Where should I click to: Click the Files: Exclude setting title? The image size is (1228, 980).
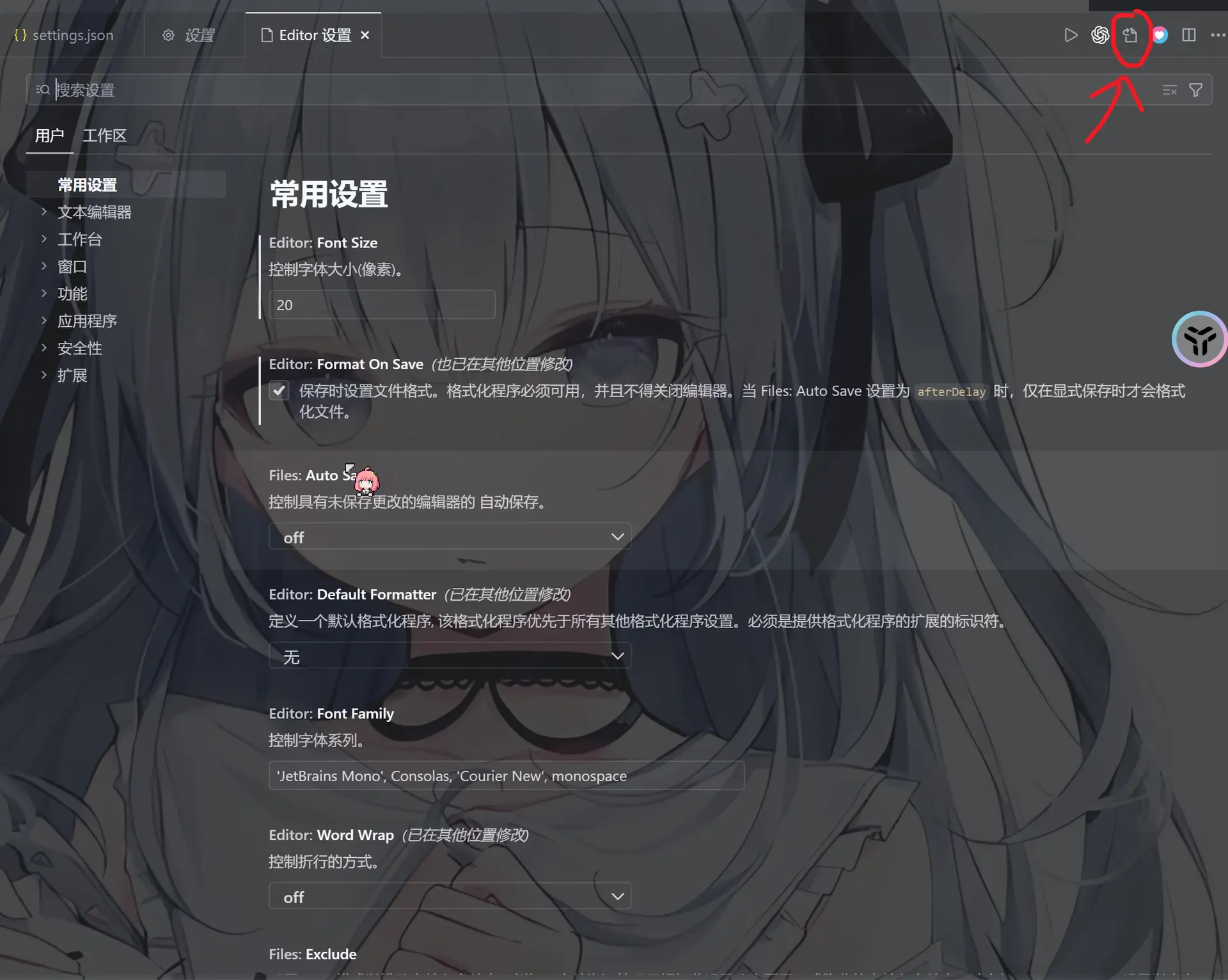(x=313, y=954)
